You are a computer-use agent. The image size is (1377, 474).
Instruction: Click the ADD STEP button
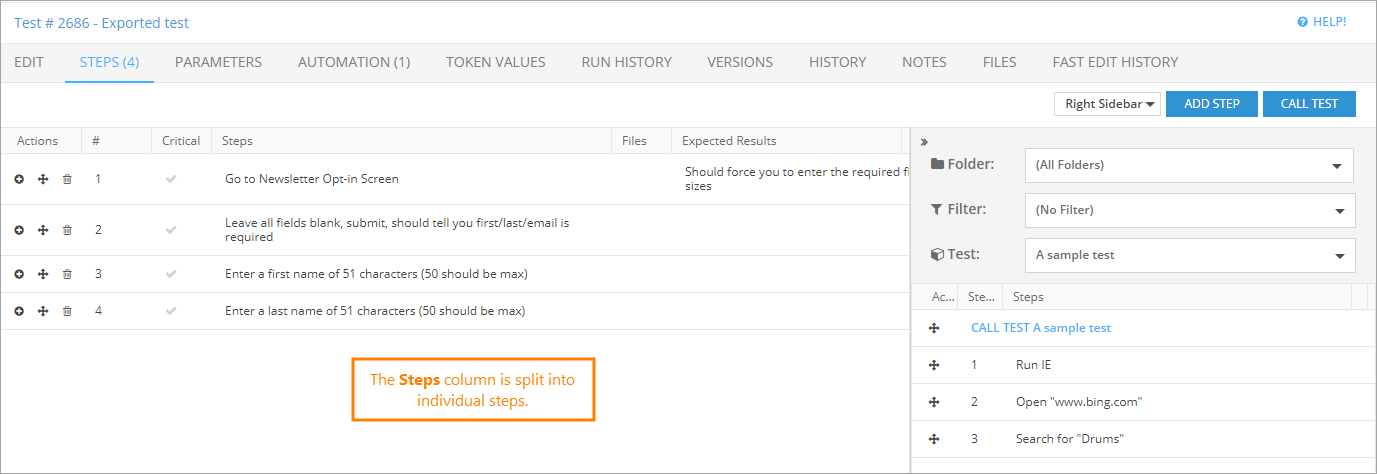point(1211,104)
